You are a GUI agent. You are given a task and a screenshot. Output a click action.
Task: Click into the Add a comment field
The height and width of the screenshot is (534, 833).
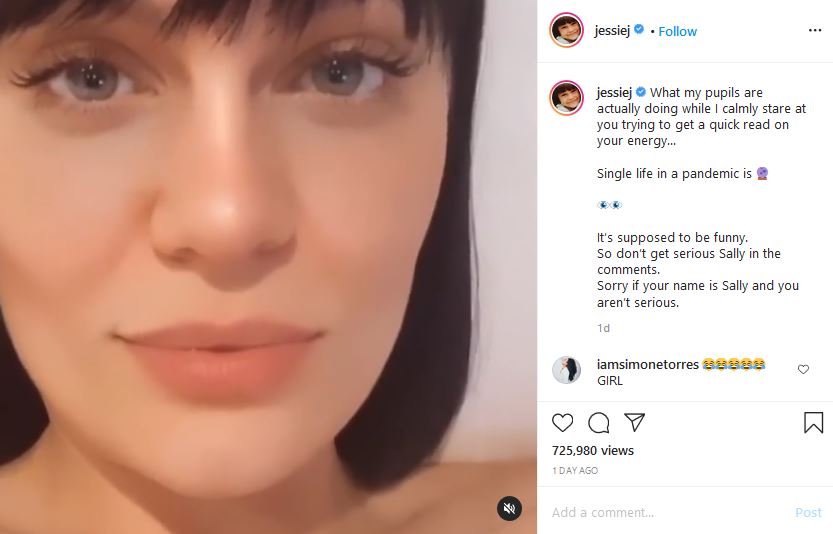(x=669, y=512)
